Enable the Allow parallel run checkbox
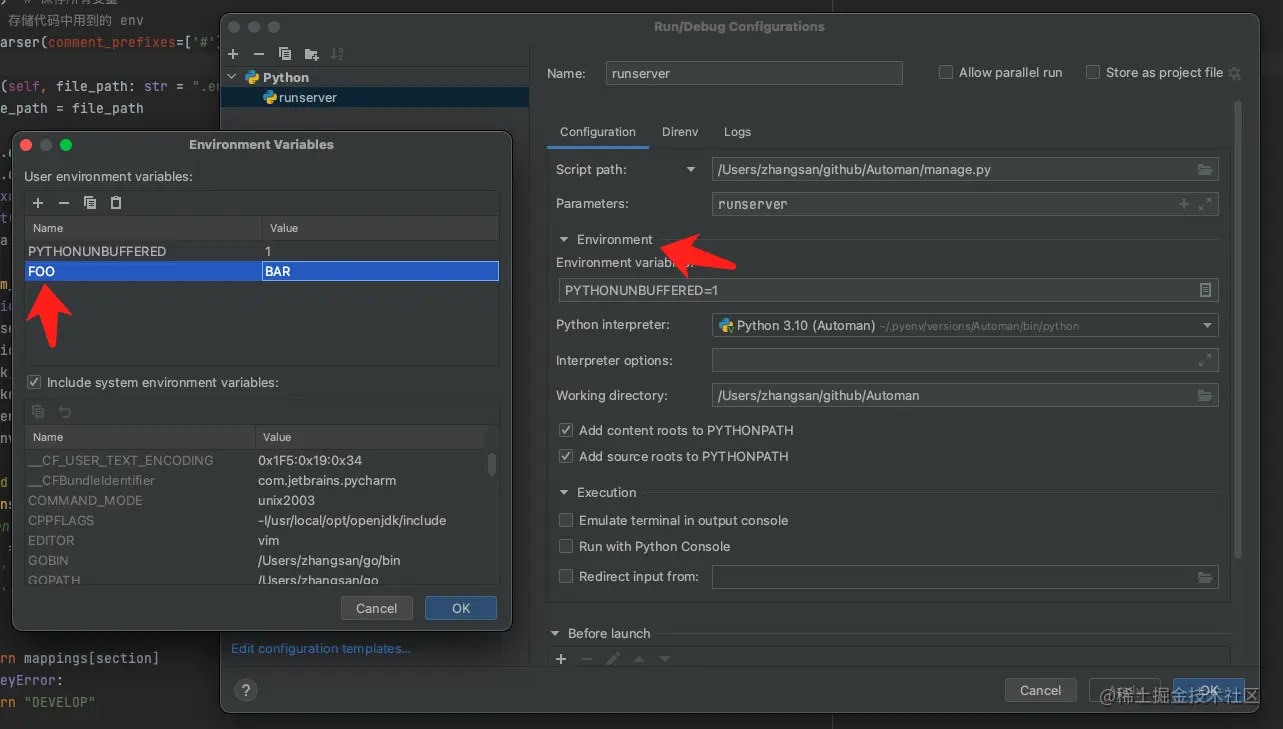Screen dimensions: 1283x729 coord(946,73)
